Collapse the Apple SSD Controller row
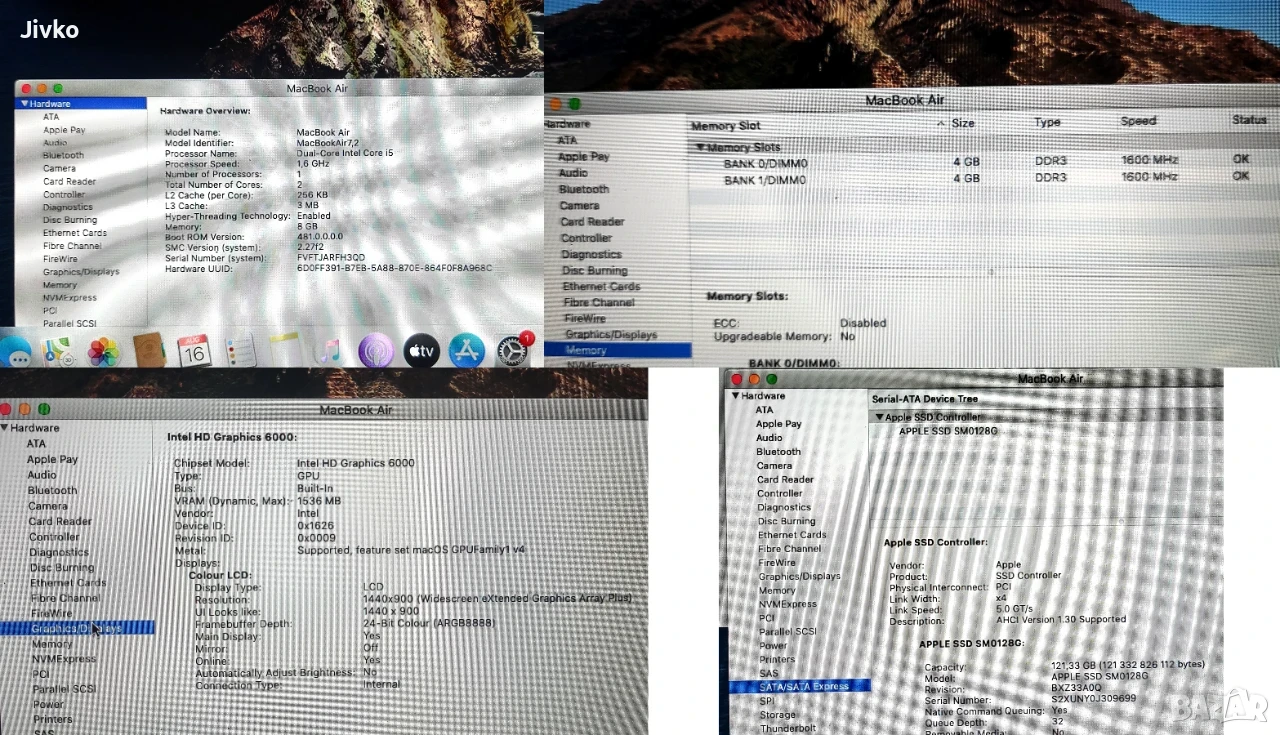Screen dimensions: 1280x735 click(879, 417)
